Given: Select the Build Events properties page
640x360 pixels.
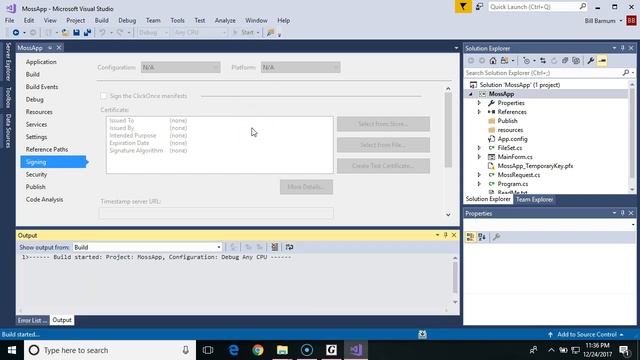Looking at the screenshot, I should point(42,87).
